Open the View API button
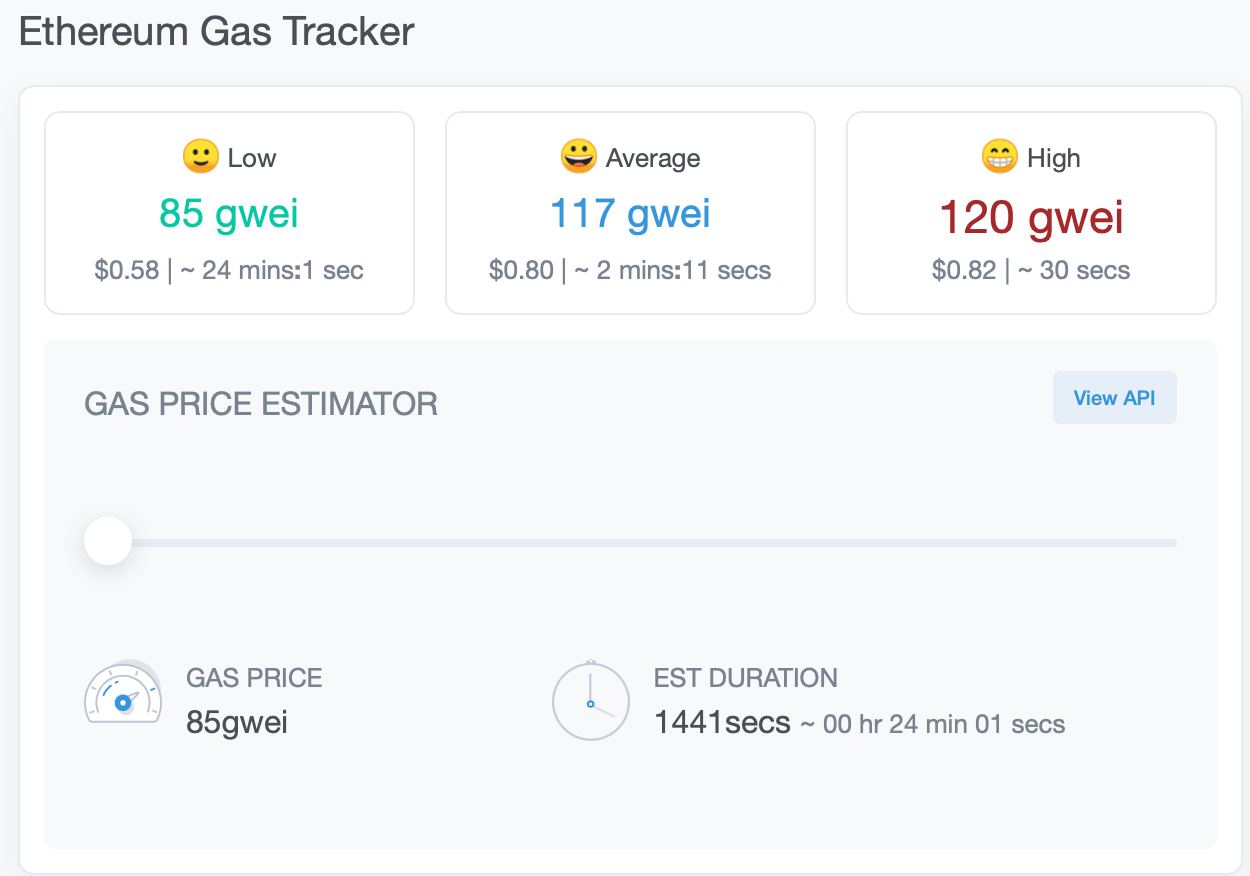Viewport: 1250px width, 876px height. click(1114, 398)
